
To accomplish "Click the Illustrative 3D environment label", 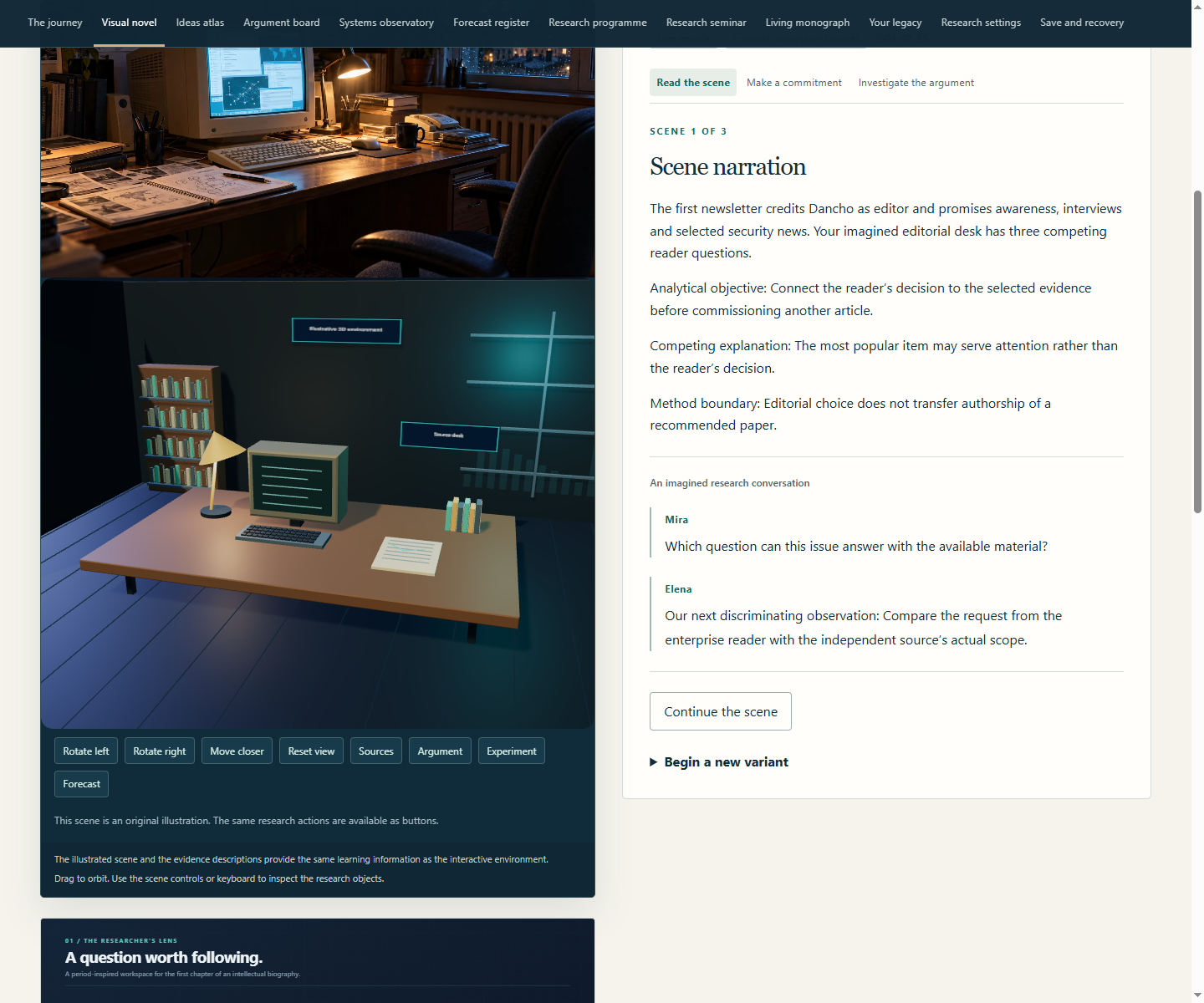I will tap(346, 330).
